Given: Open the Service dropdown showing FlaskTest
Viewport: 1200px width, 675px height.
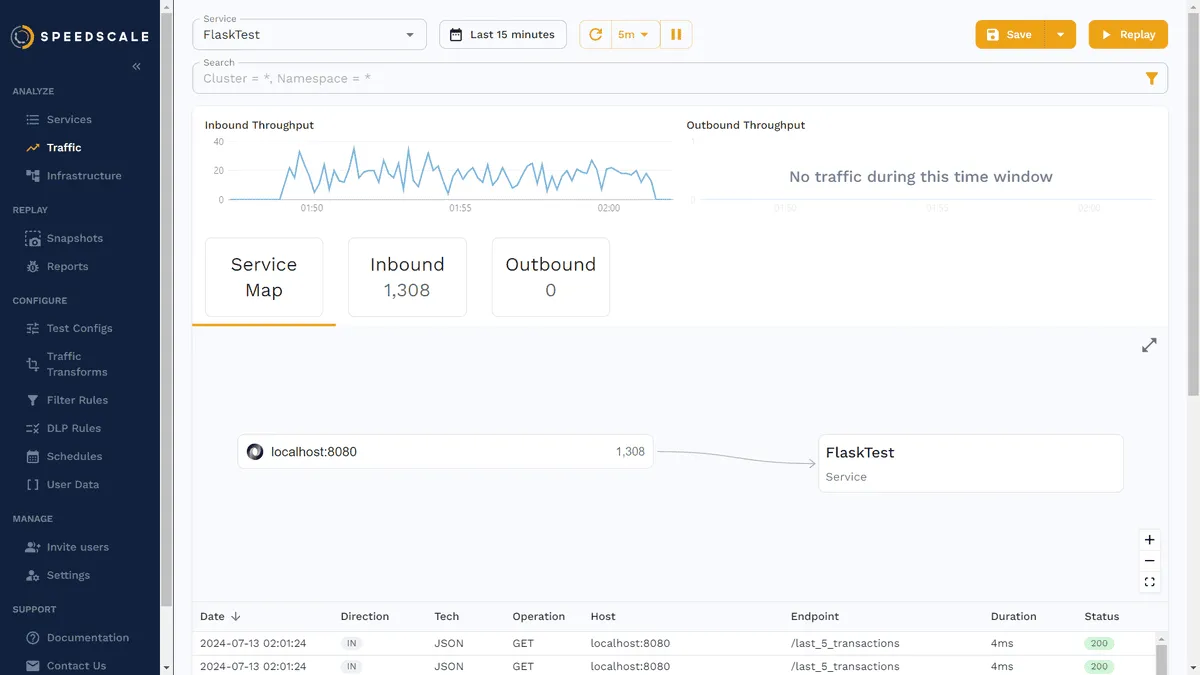Looking at the screenshot, I should [309, 35].
